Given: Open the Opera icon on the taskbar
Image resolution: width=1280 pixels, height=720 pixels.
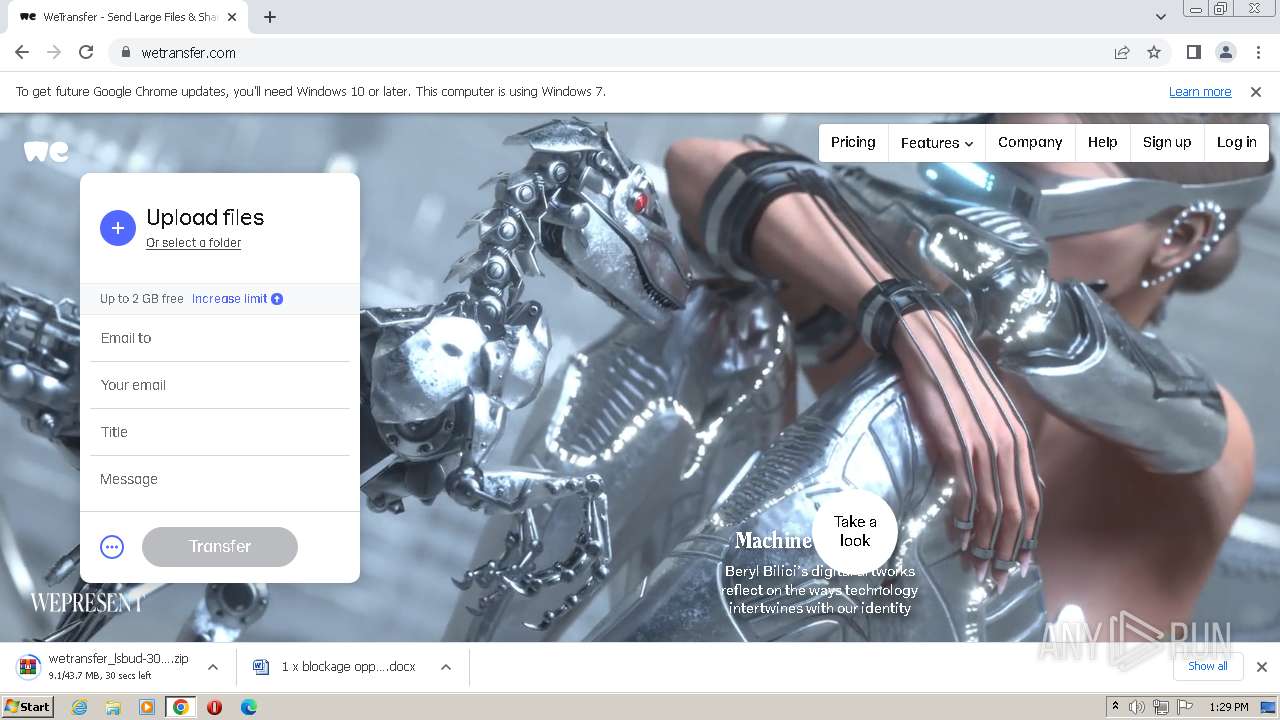Looking at the screenshot, I should click(214, 707).
